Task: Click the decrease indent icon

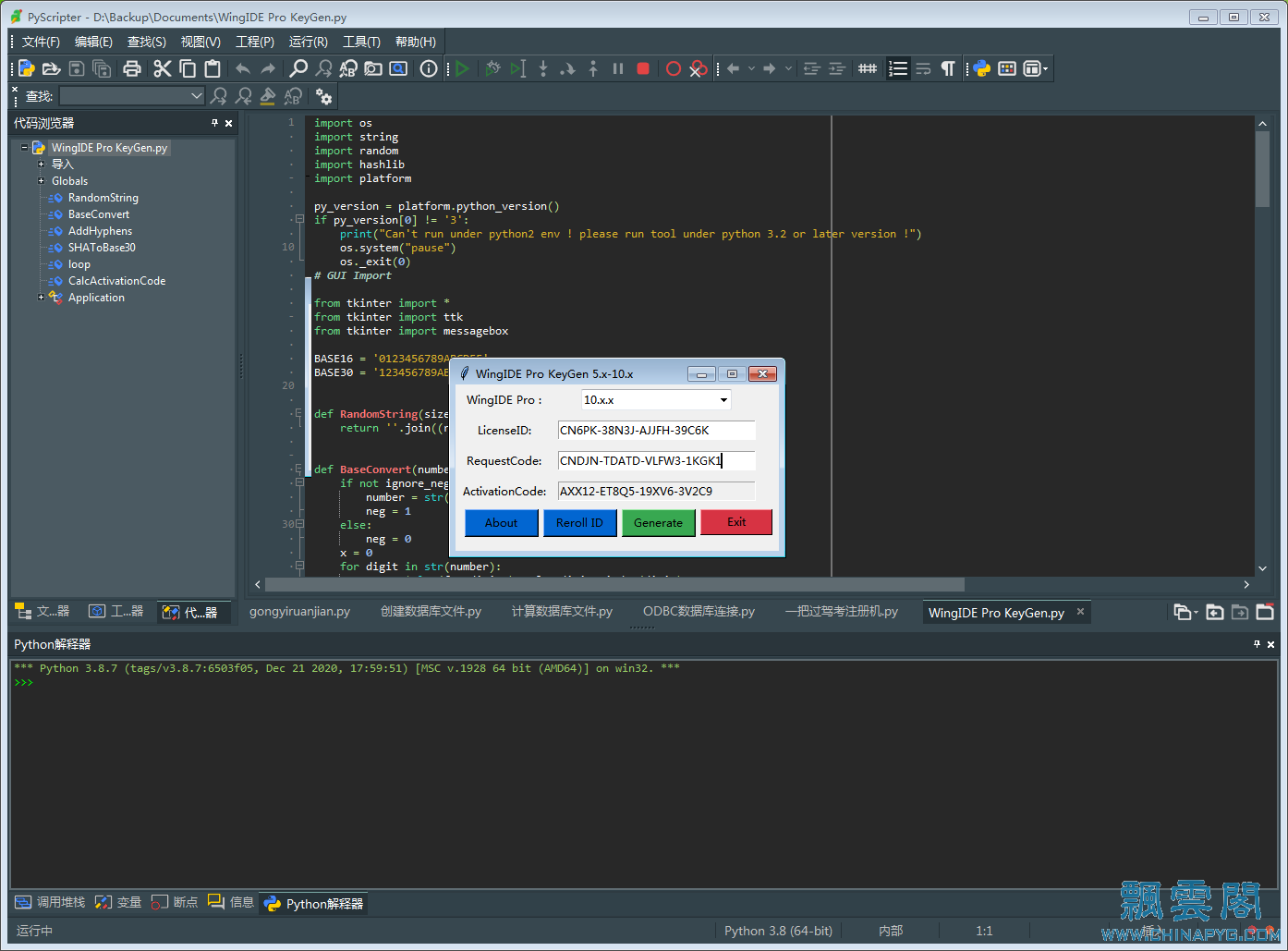Action: click(x=812, y=68)
